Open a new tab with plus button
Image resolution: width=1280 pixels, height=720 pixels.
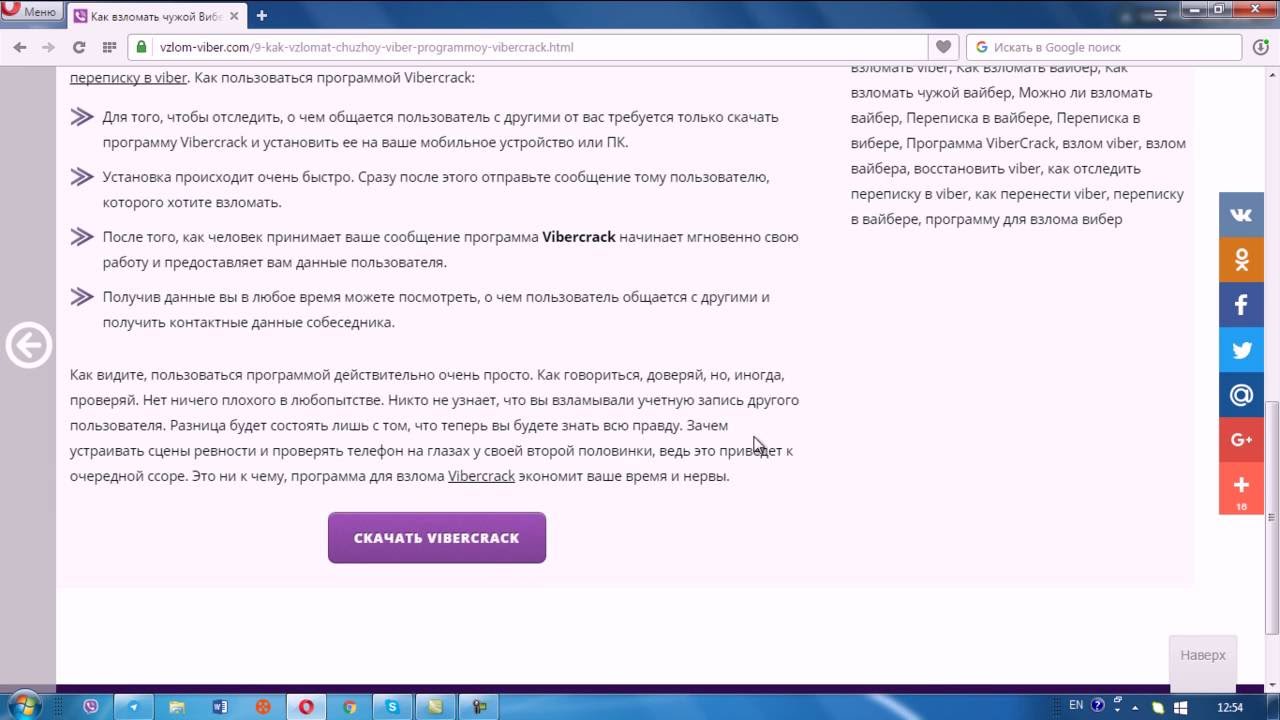[x=262, y=15]
